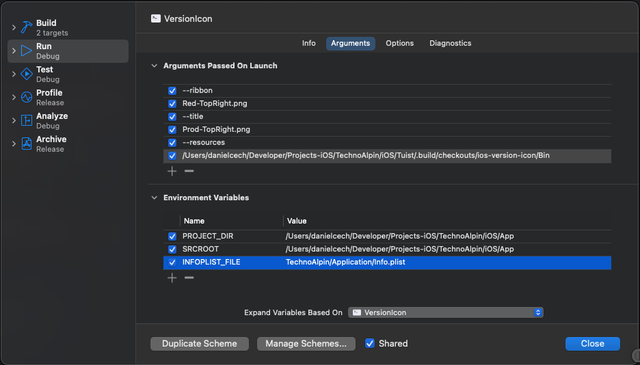Select the Test Debug sidebar row
Viewport: 640px width, 365px height.
click(68, 74)
